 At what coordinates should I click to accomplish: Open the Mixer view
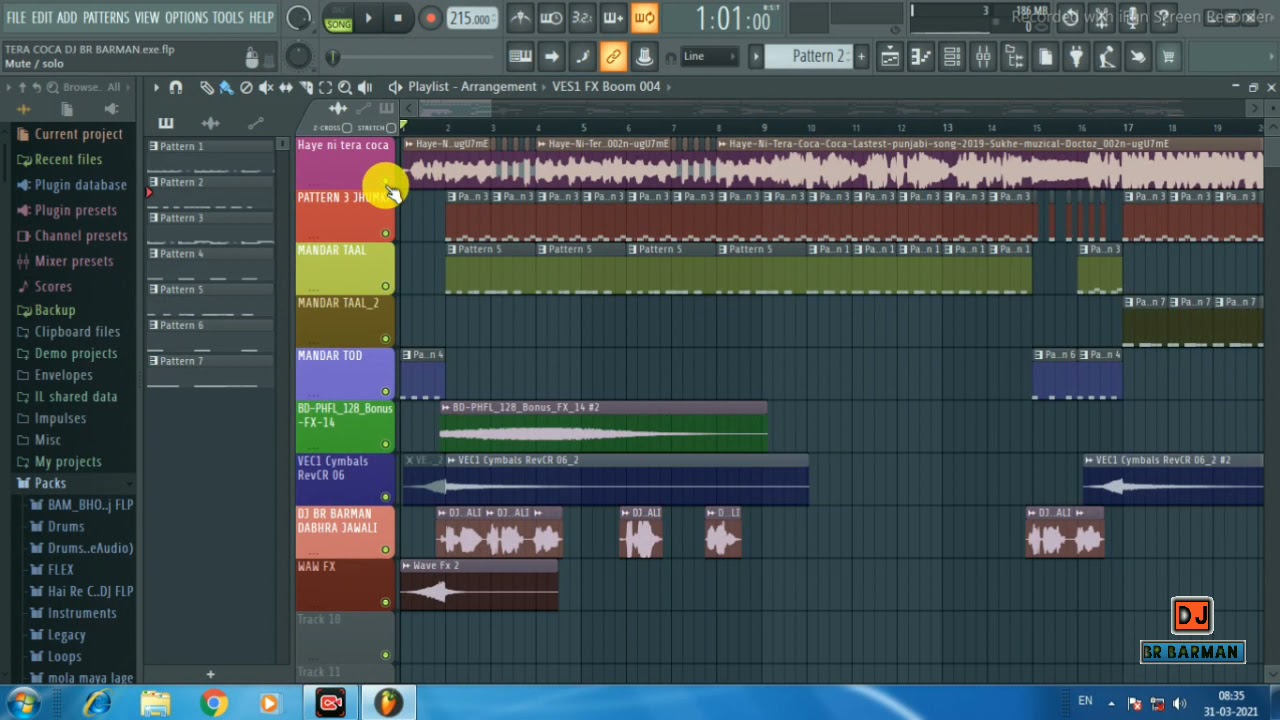click(983, 57)
